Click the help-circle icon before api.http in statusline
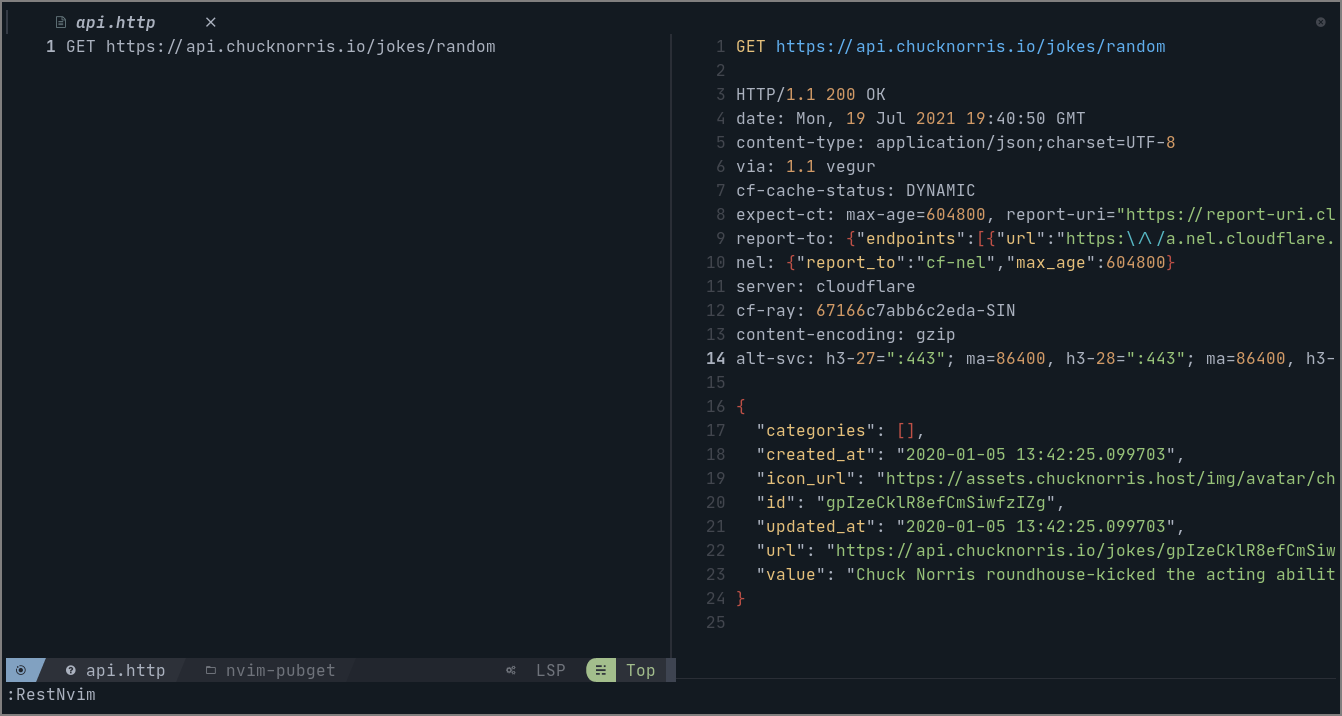 click(71, 670)
